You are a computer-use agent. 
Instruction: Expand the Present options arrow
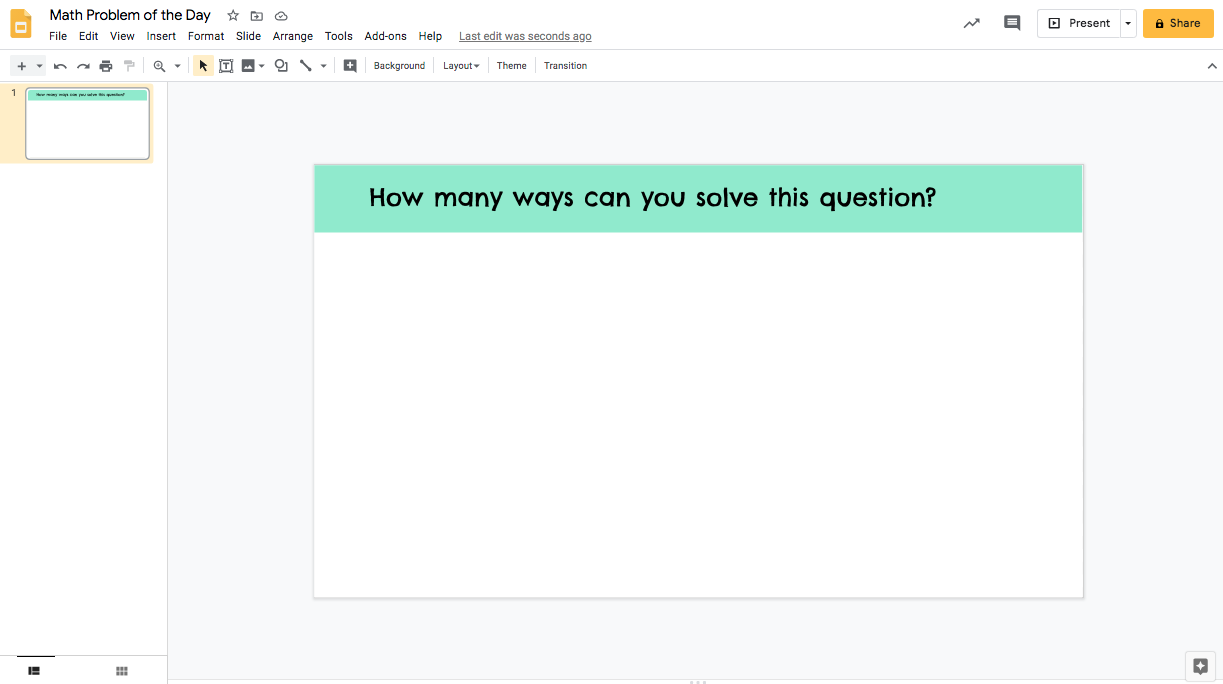pos(1126,22)
